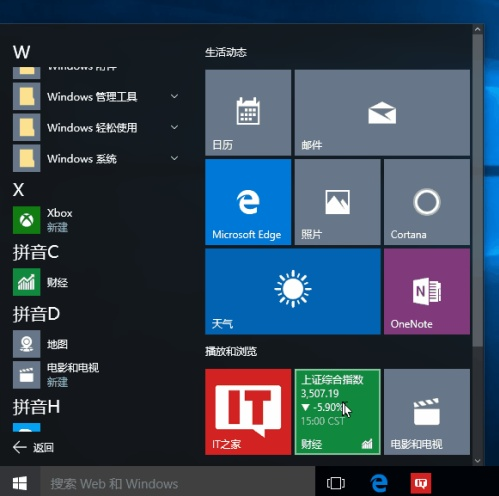The image size is (499, 496).
Task: Open the 电影和电视 tile with clapperboard
Action: click(427, 412)
